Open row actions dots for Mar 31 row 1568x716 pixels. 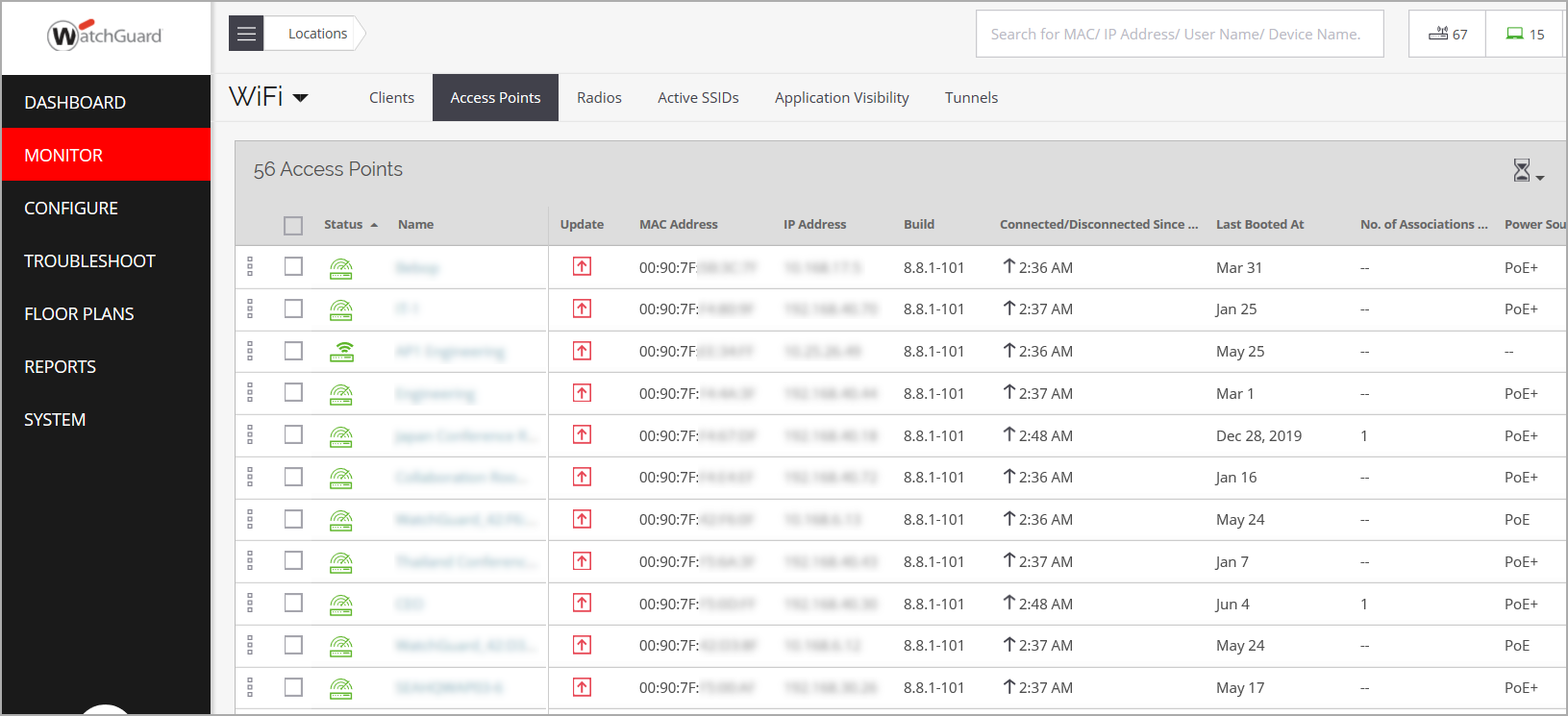click(x=250, y=267)
